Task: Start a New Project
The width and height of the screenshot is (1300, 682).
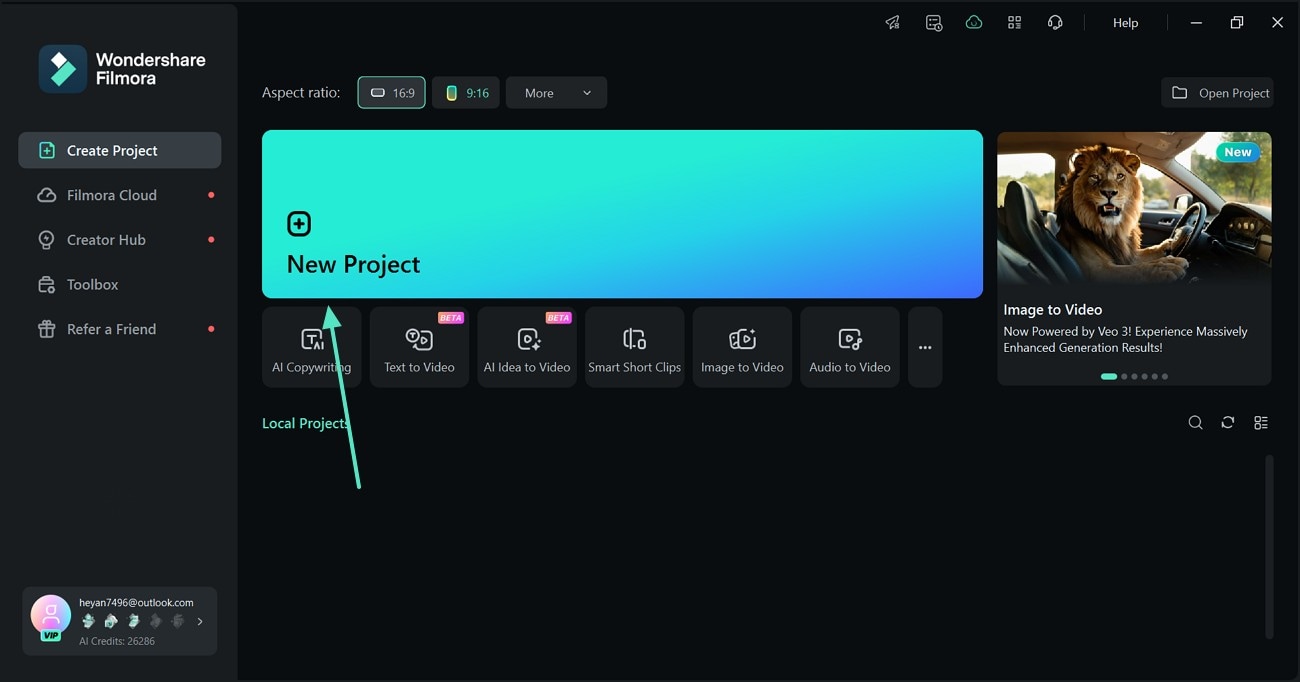Action: coord(622,214)
